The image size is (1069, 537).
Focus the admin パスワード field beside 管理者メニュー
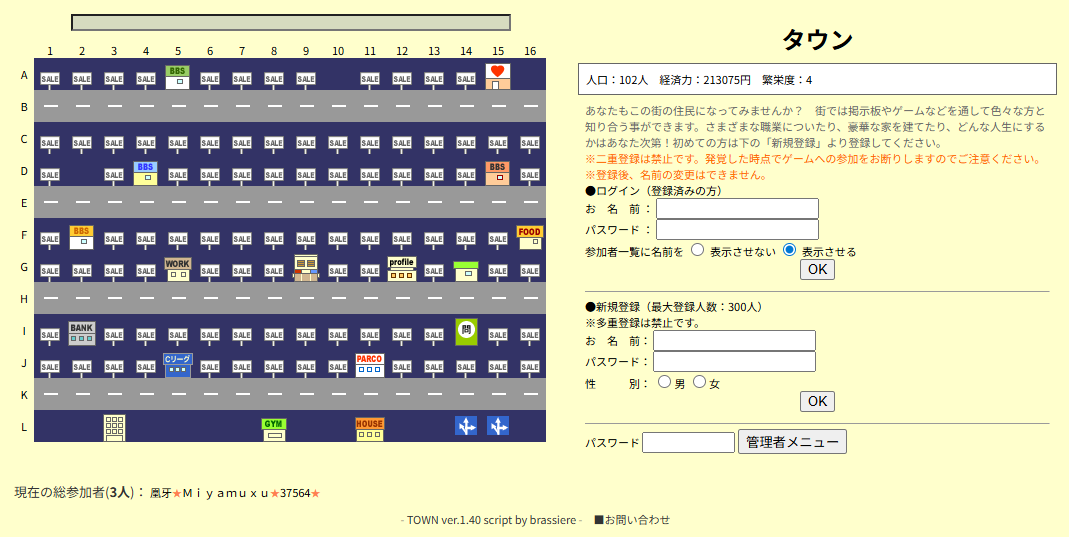[689, 443]
